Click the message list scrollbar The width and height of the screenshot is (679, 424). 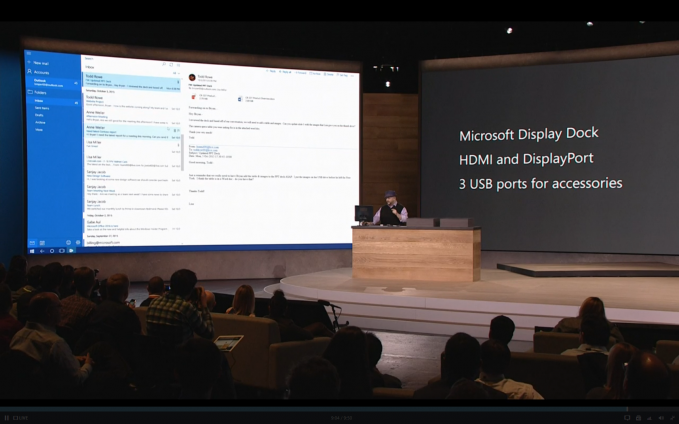[x=182, y=152]
